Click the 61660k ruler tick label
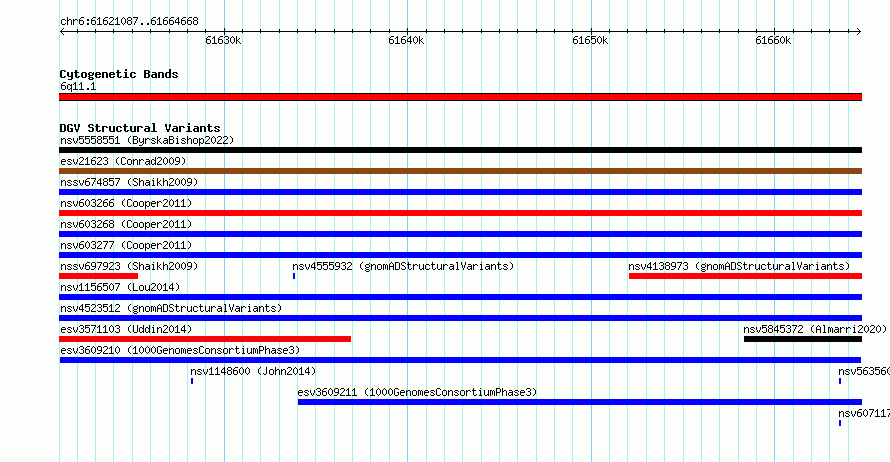The width and height of the screenshot is (890, 462). [x=773, y=40]
